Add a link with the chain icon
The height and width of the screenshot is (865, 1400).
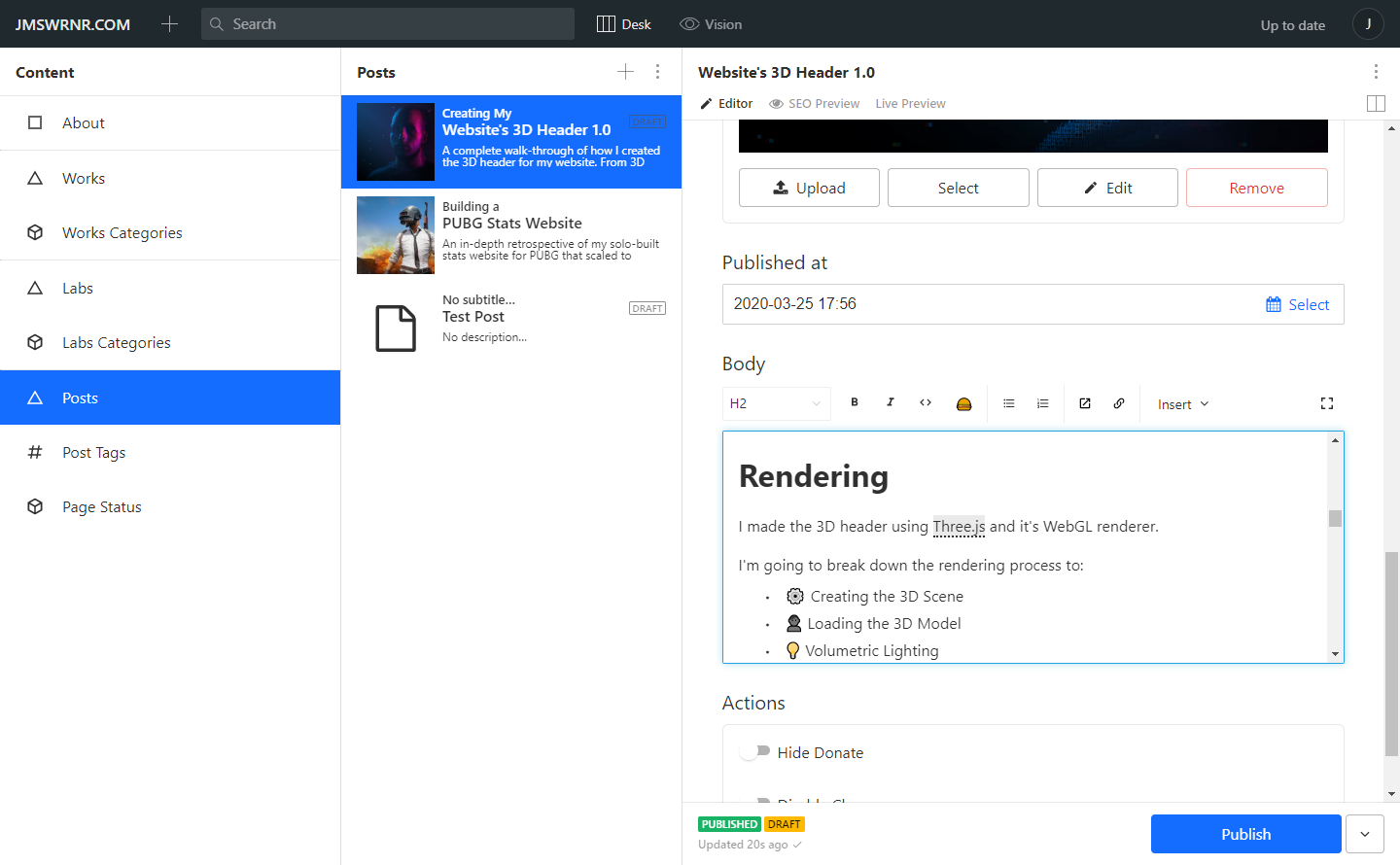pyautogui.click(x=1119, y=403)
